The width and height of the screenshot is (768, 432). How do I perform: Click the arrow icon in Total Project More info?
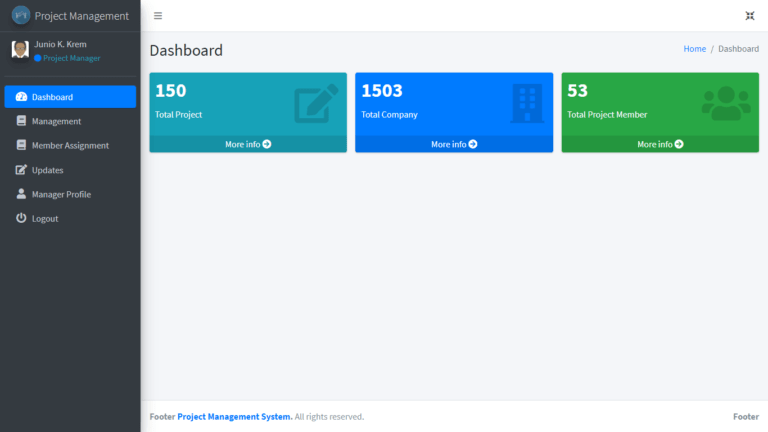click(x=267, y=144)
